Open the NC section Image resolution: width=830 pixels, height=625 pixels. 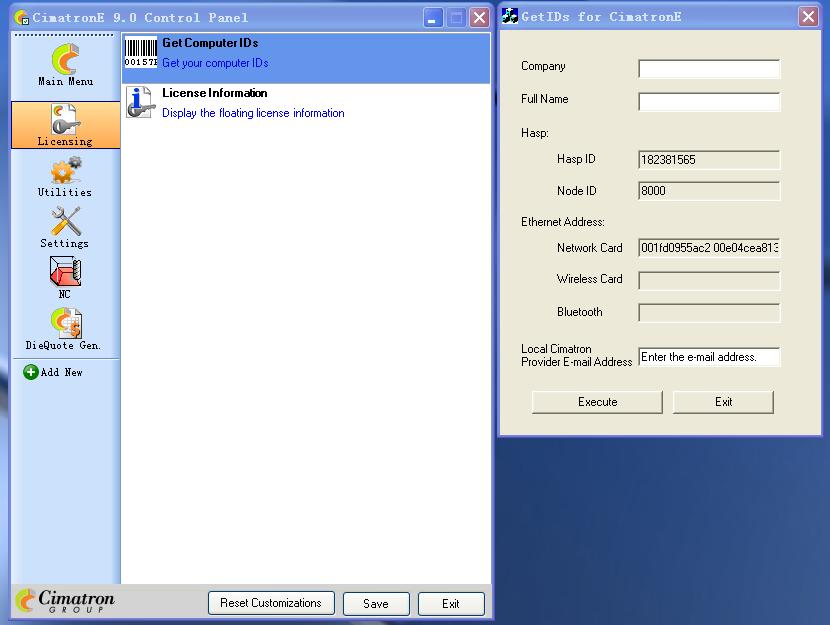[65, 277]
